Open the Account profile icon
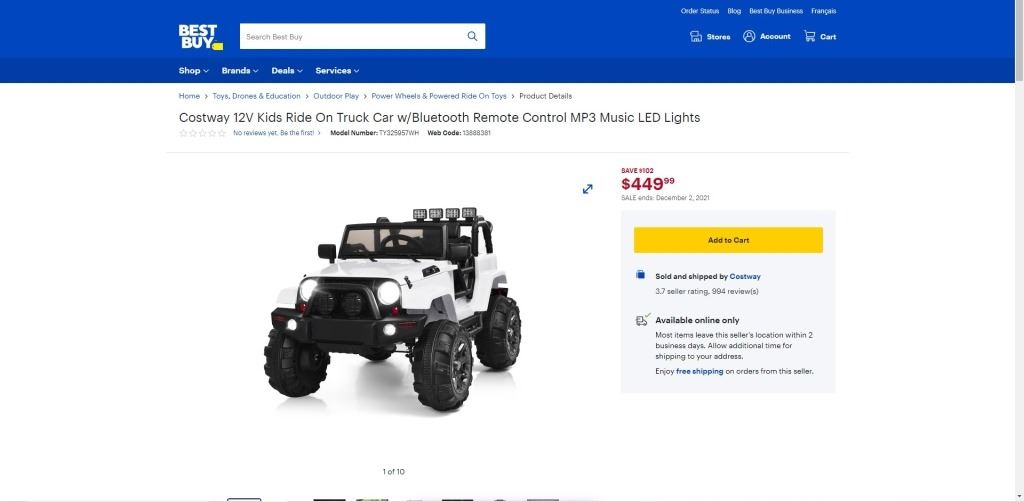Image resolution: width=1024 pixels, height=502 pixels. pyautogui.click(x=749, y=37)
